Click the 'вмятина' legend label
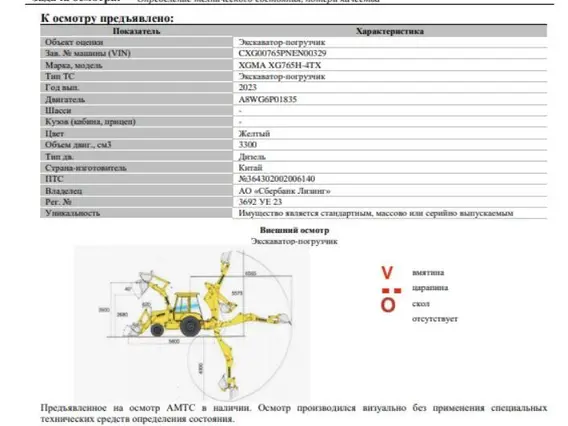The width and height of the screenshot is (568, 426). 428,272
